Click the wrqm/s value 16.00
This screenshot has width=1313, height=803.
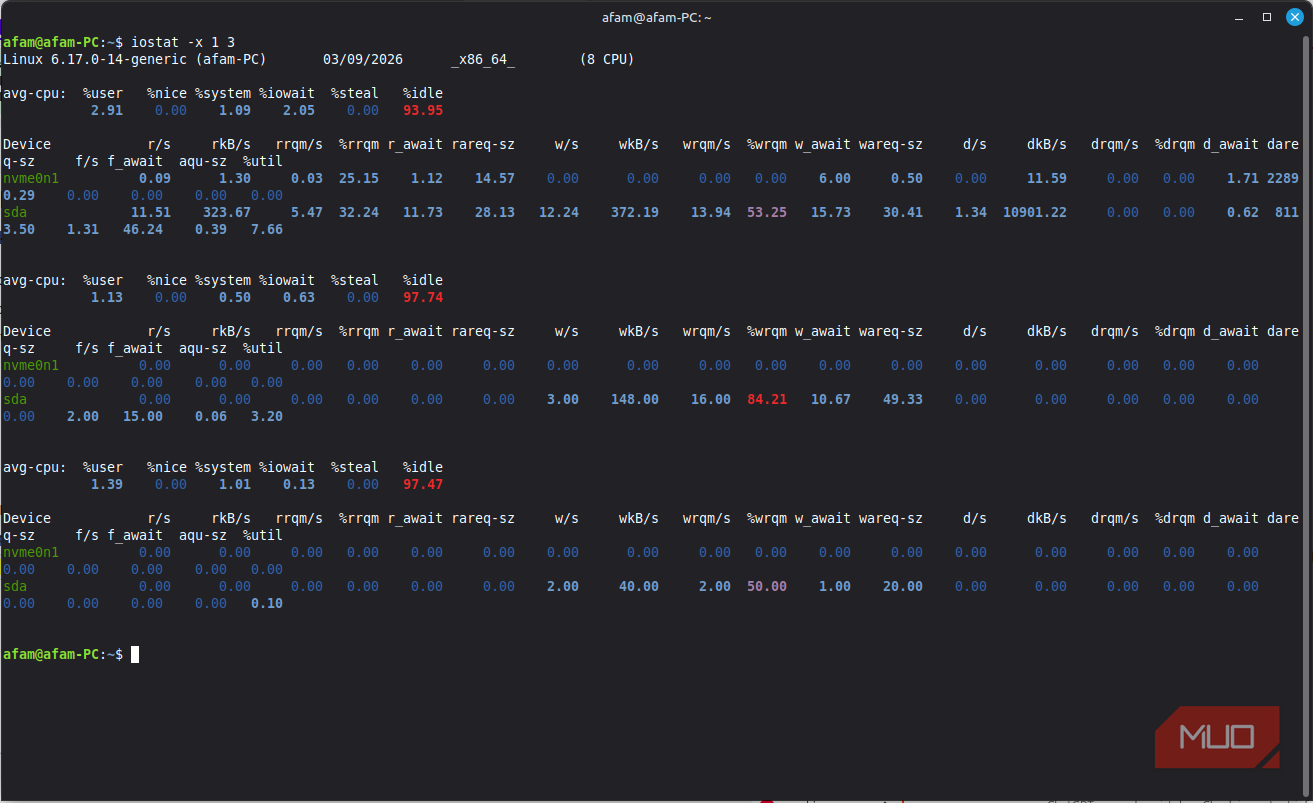pyautogui.click(x=711, y=399)
